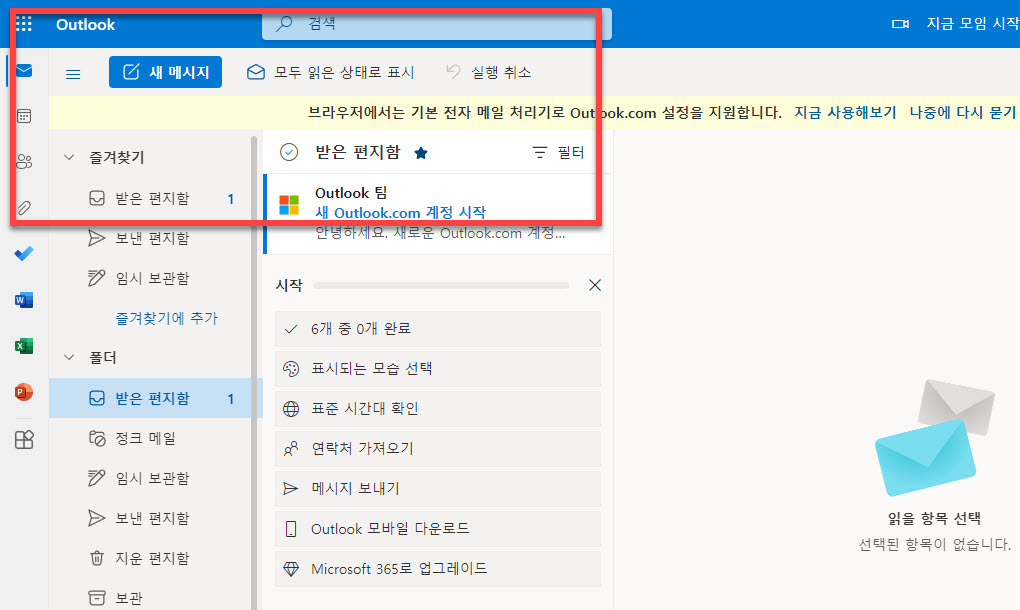
Task: Click the Microsoft logo on Outlook 팀 mail
Action: click(289, 205)
